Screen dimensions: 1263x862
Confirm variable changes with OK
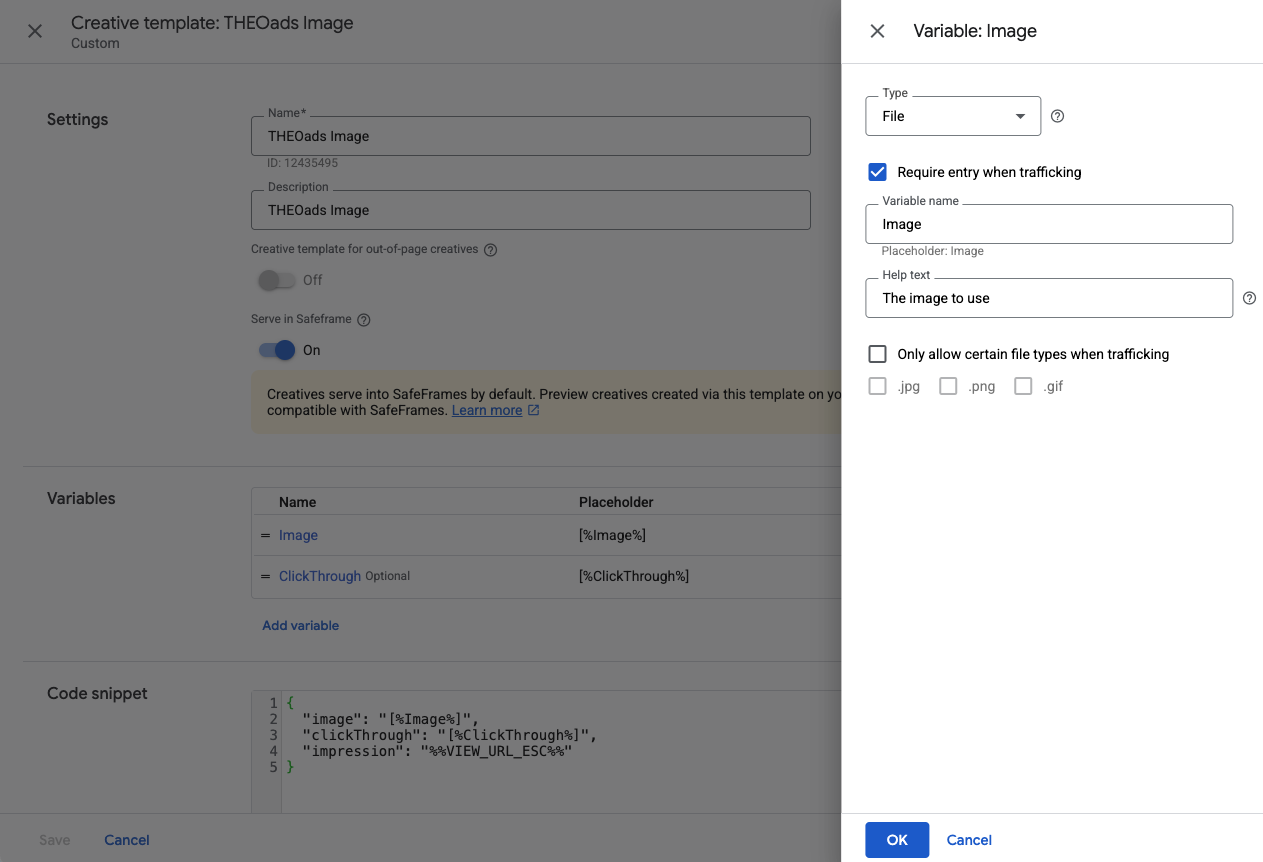(896, 840)
